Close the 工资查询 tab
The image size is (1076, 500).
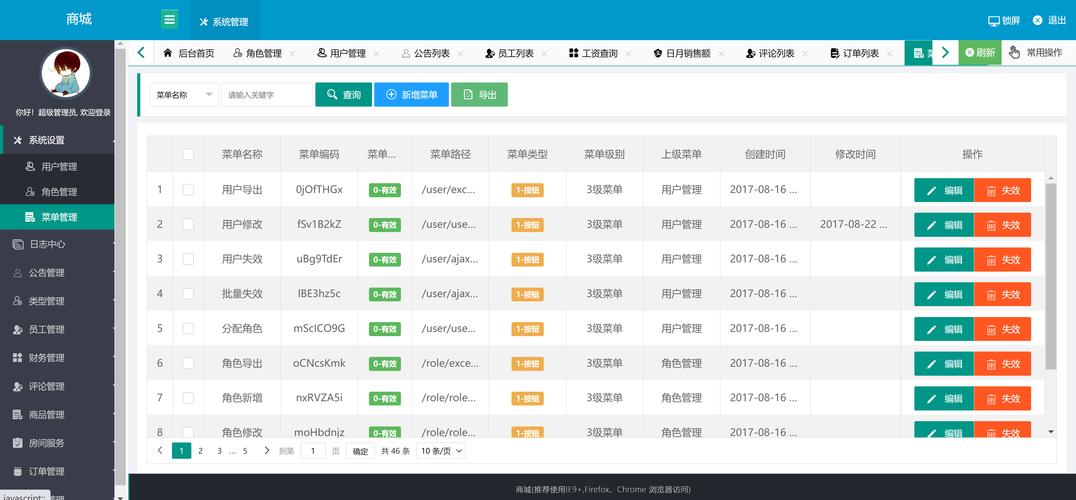[629, 53]
